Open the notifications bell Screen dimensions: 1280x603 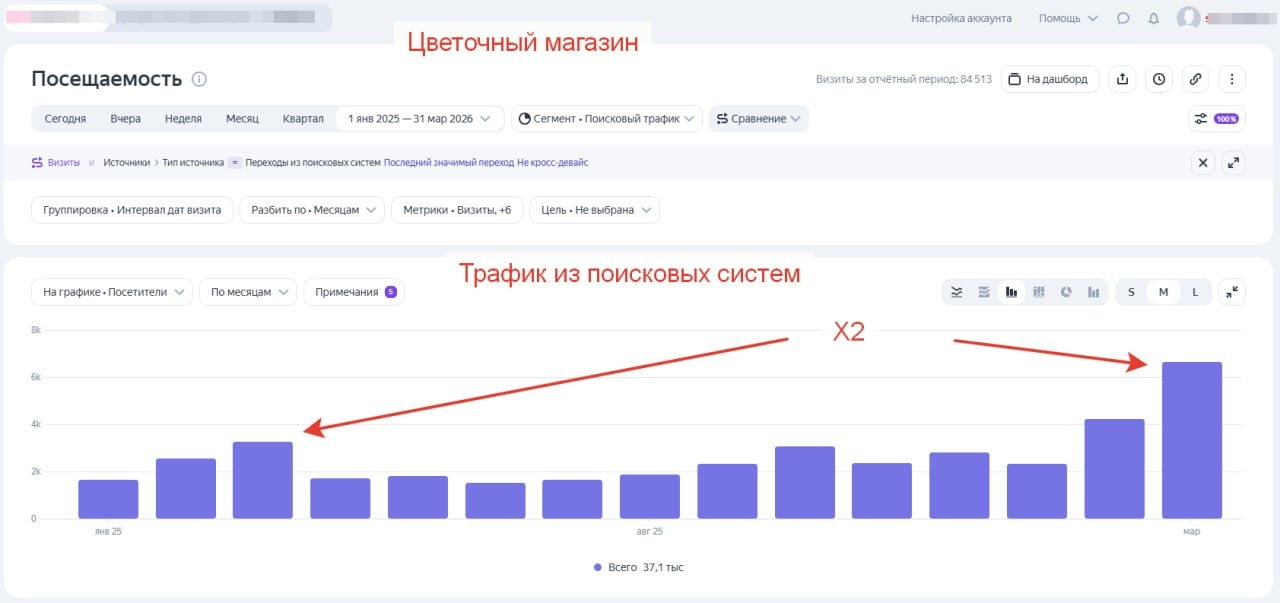pos(1153,18)
